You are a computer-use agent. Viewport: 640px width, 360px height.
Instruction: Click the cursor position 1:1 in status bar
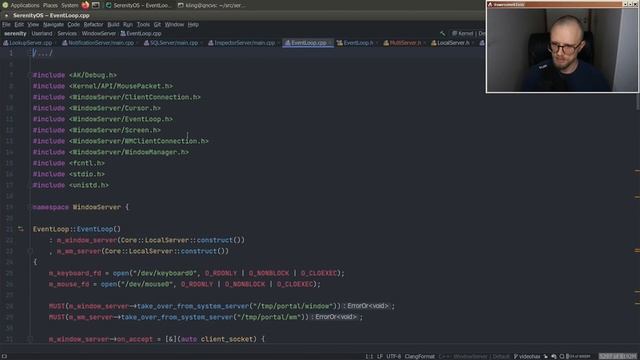tap(369, 356)
